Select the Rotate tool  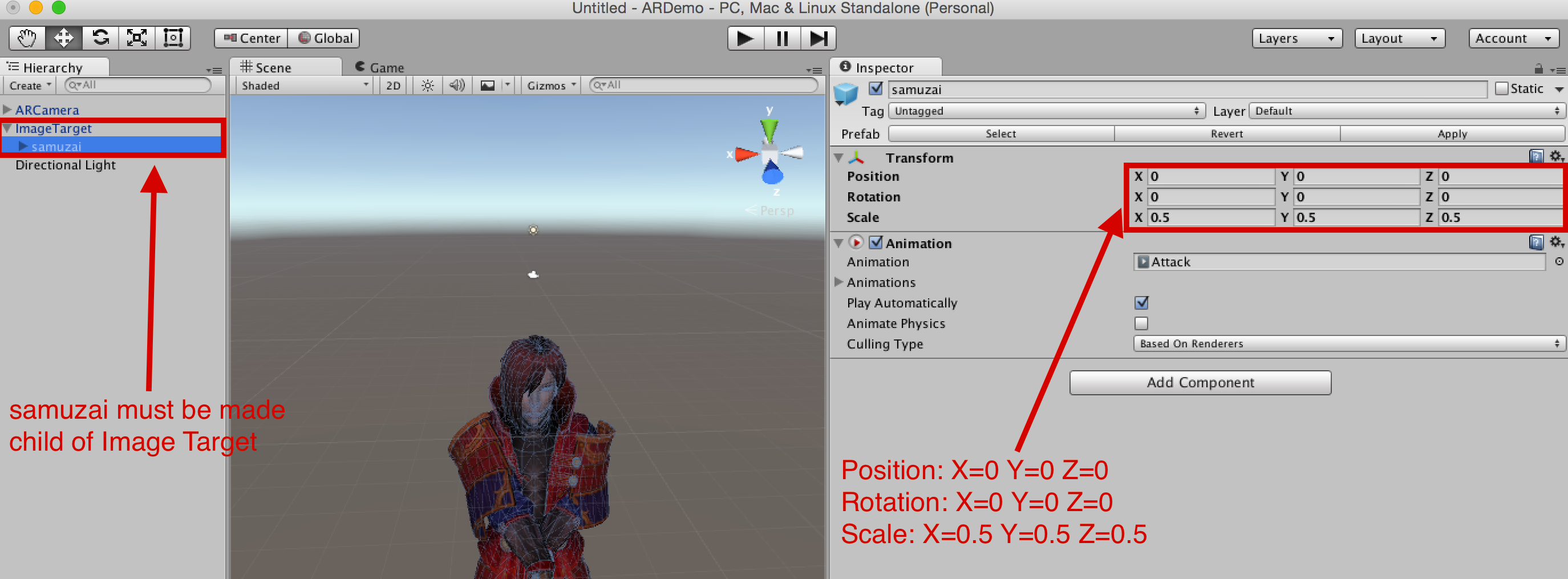[x=100, y=38]
